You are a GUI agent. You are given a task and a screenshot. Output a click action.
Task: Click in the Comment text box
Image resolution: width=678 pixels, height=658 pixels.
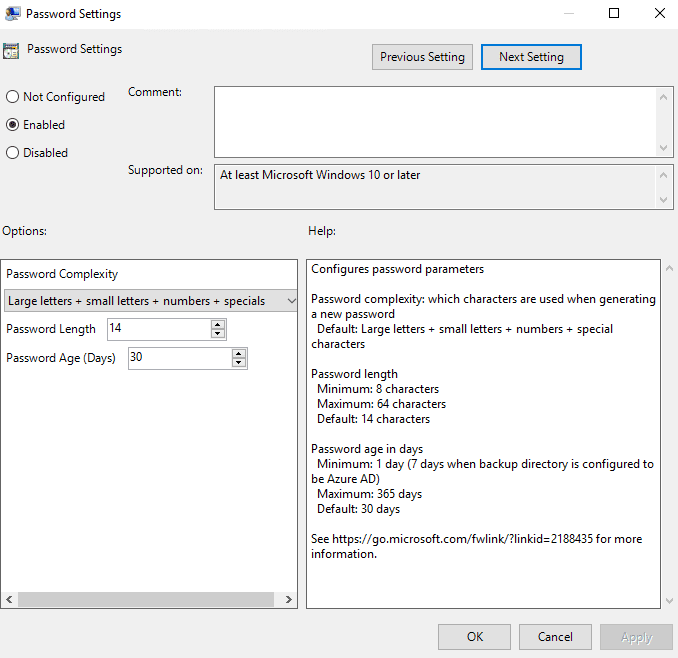[435, 121]
